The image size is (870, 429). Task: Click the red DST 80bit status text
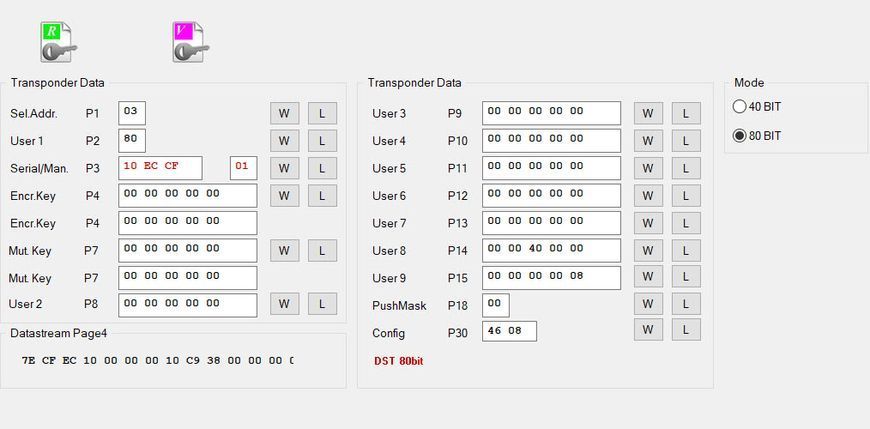399,361
